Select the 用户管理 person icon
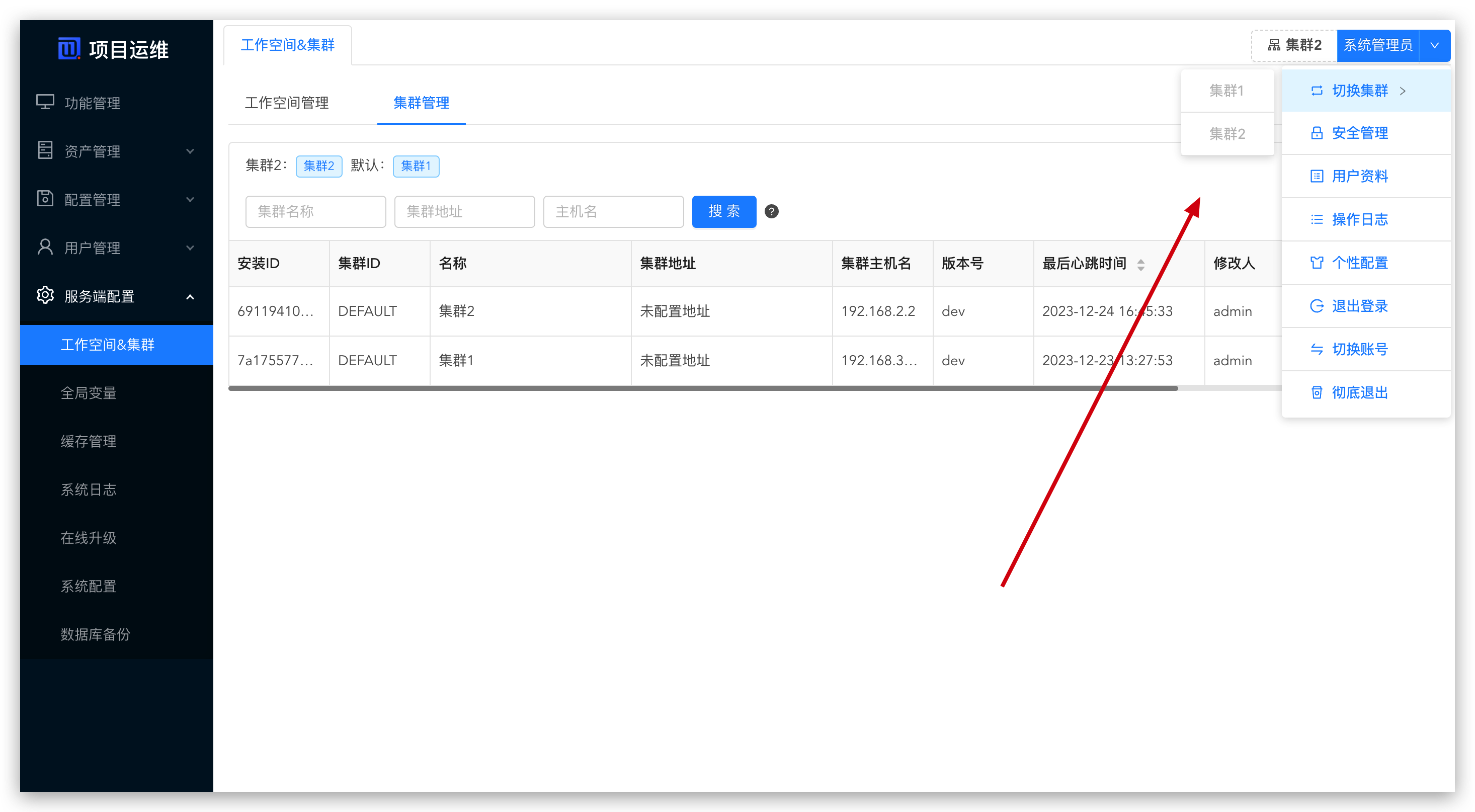Viewport: 1475px width, 812px height. point(45,248)
